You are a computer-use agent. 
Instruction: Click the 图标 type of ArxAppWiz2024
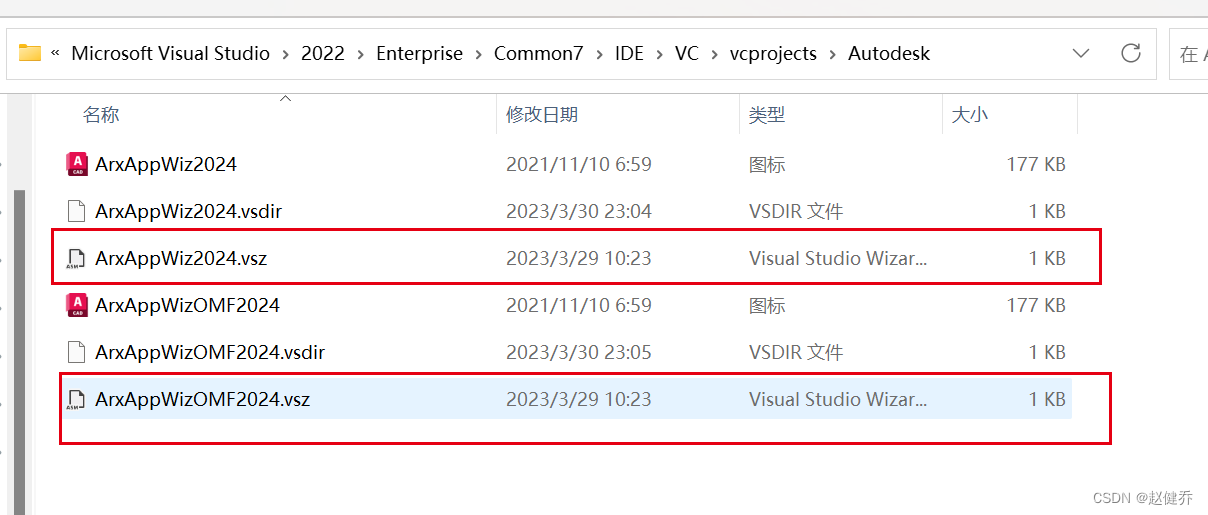click(767, 164)
